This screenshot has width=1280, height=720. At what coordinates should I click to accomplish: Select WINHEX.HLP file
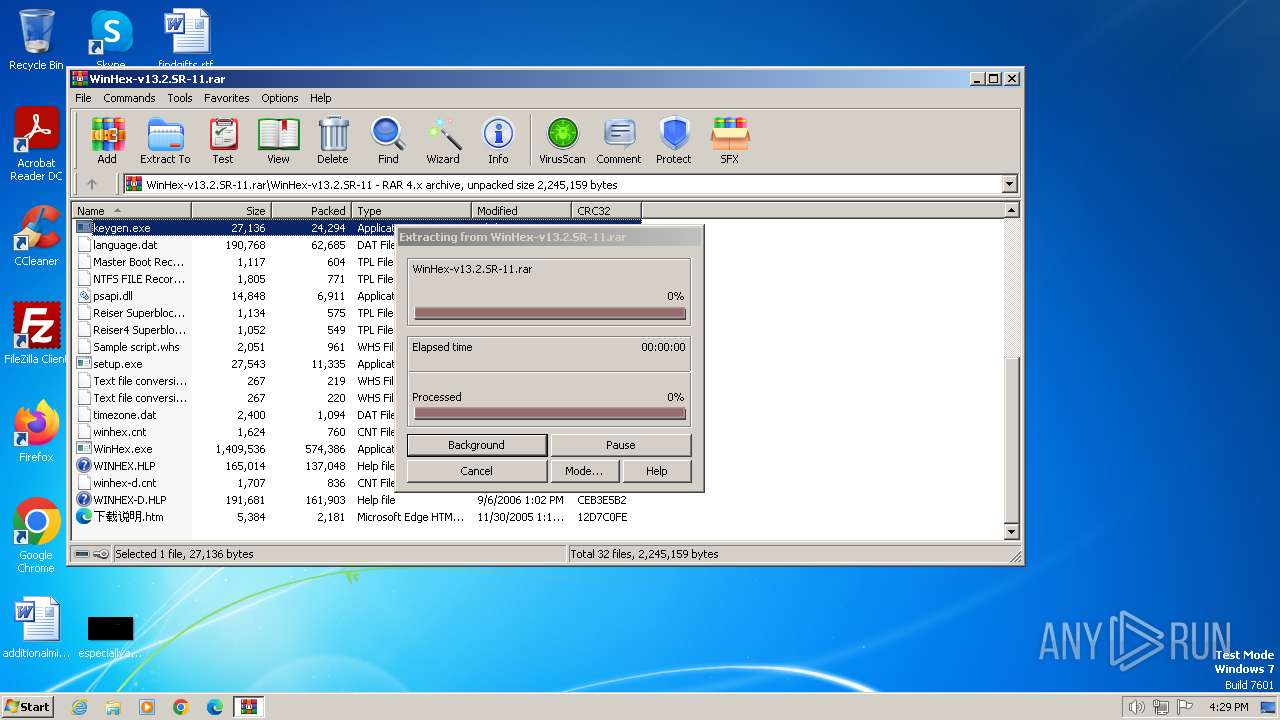point(124,466)
